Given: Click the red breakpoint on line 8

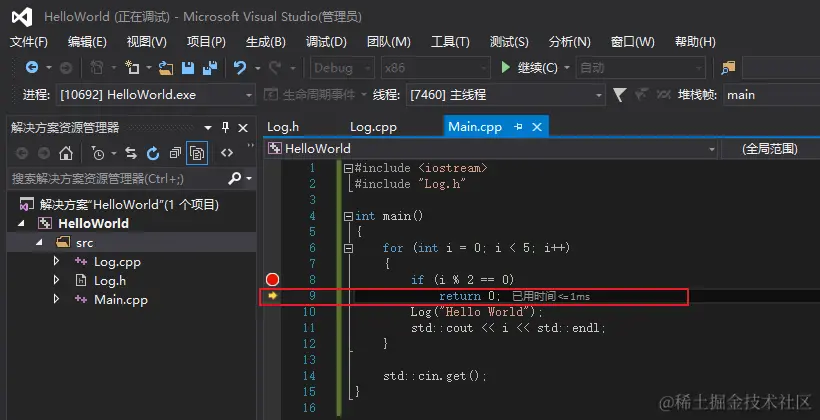Looking at the screenshot, I should [x=272, y=279].
